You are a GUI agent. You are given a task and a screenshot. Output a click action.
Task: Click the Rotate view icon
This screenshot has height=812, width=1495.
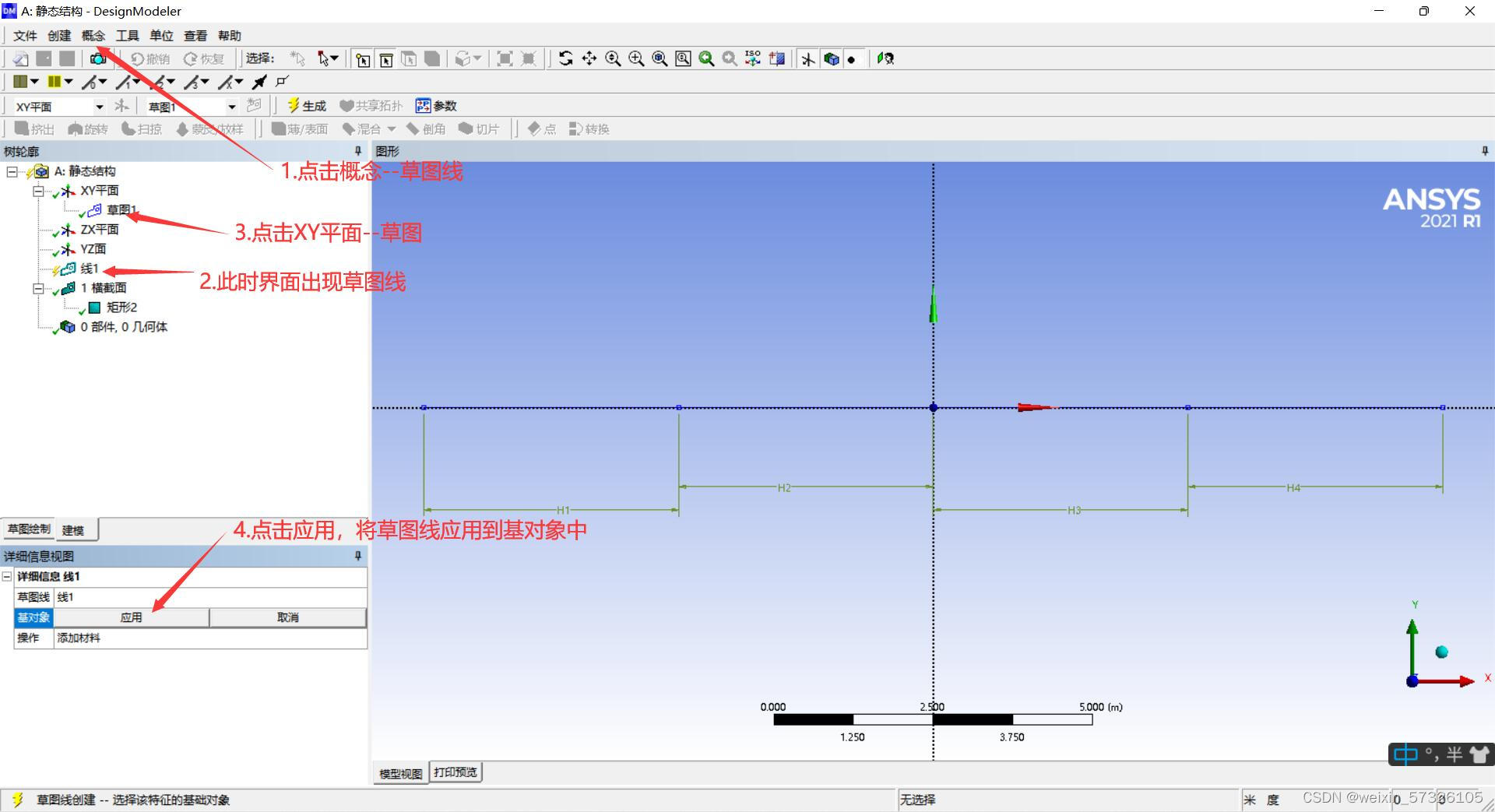[x=566, y=58]
